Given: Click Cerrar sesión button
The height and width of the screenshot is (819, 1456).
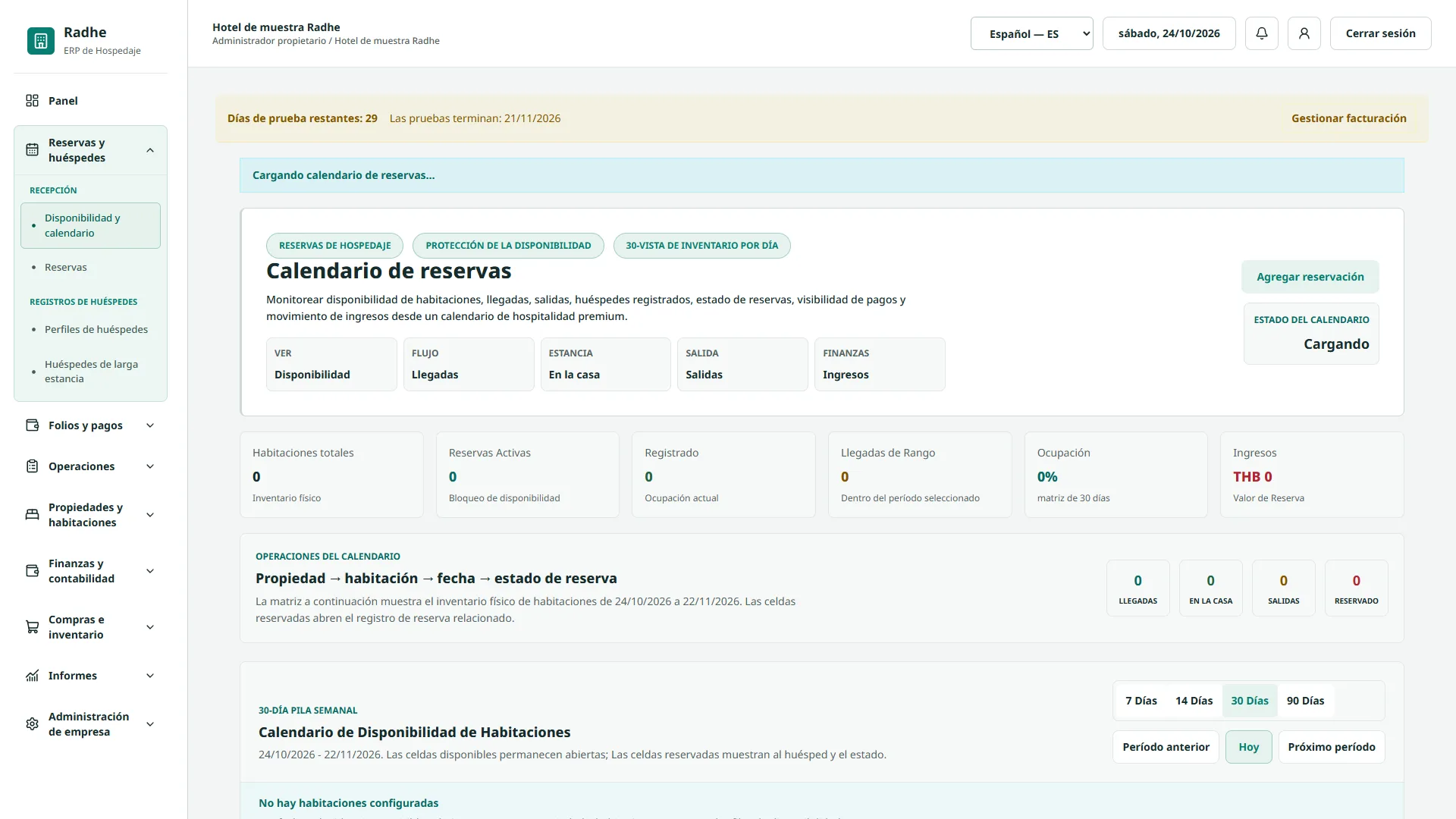Looking at the screenshot, I should 1381,33.
